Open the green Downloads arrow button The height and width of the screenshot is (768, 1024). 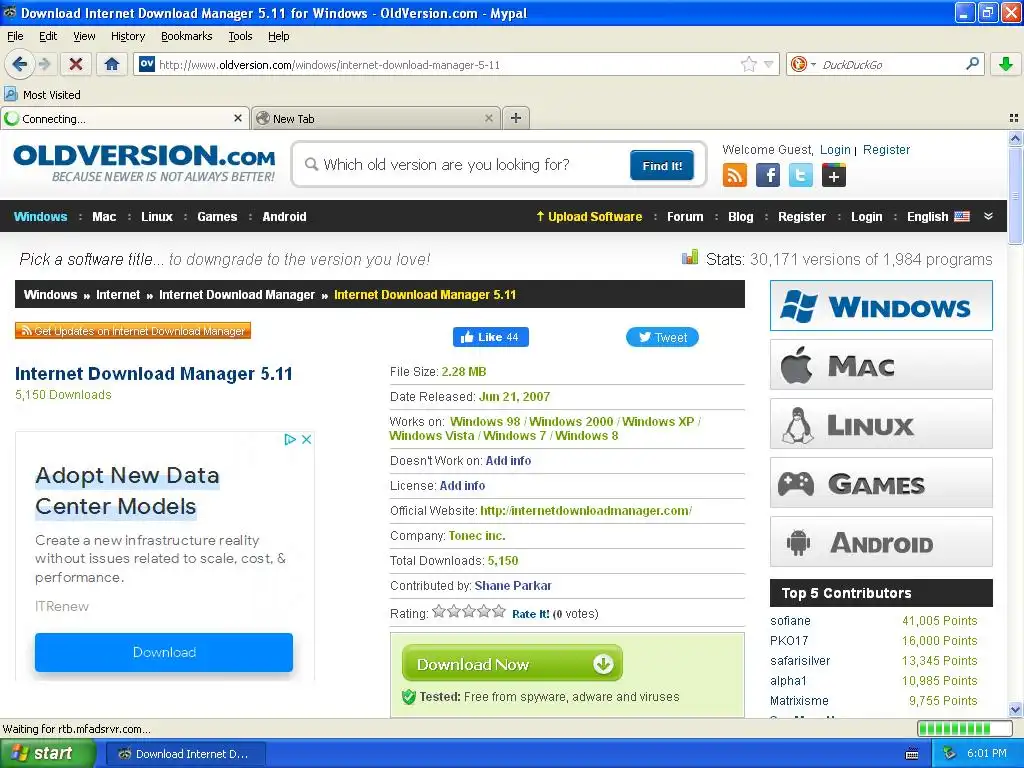click(1006, 64)
